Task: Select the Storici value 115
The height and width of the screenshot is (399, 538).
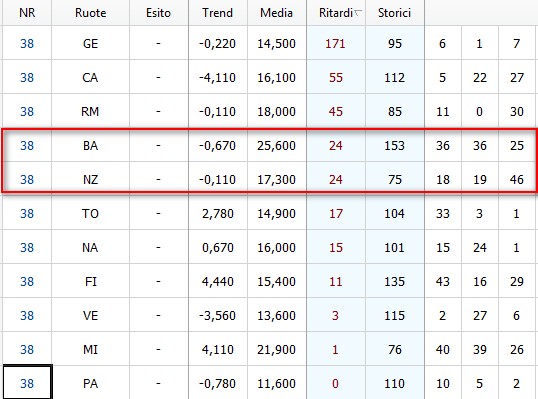Action: pos(395,315)
